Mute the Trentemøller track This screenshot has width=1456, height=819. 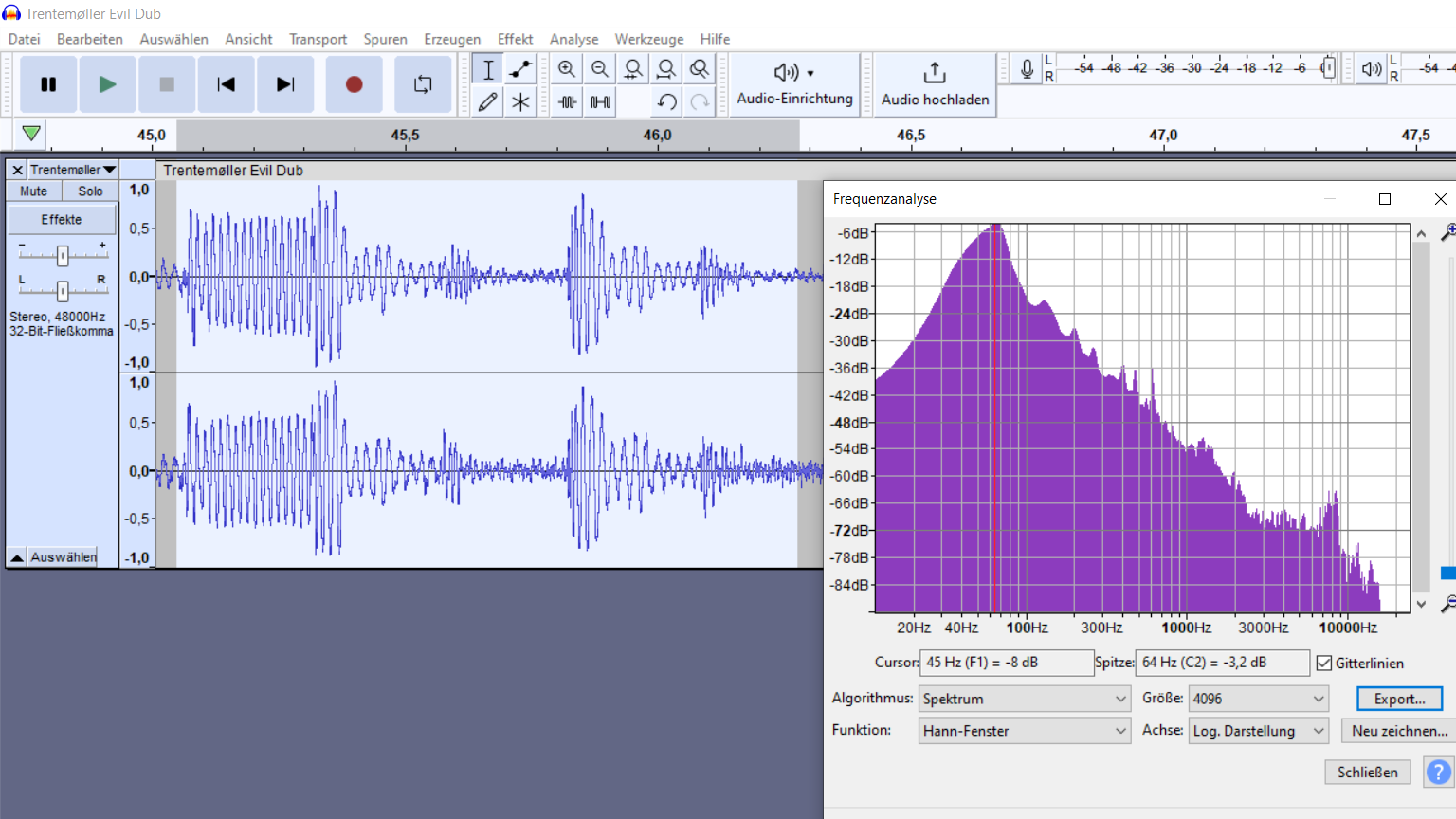[34, 191]
